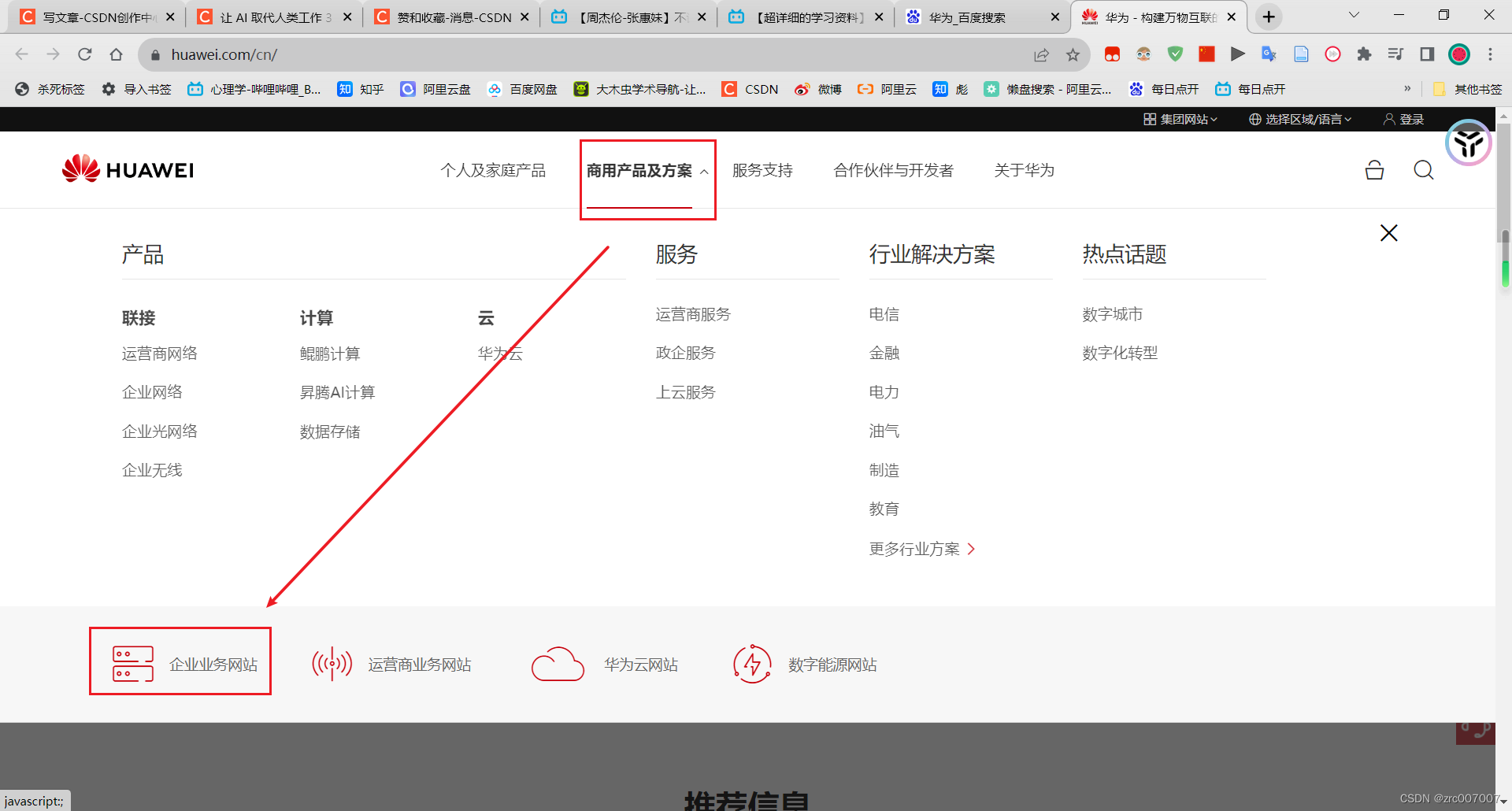Image resolution: width=1512 pixels, height=811 pixels.
Task: Show more bookmarks chevron
Action: pos(1407,88)
